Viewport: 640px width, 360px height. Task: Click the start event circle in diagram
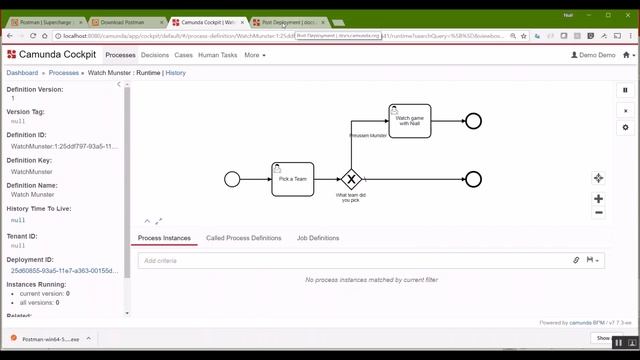click(x=232, y=179)
